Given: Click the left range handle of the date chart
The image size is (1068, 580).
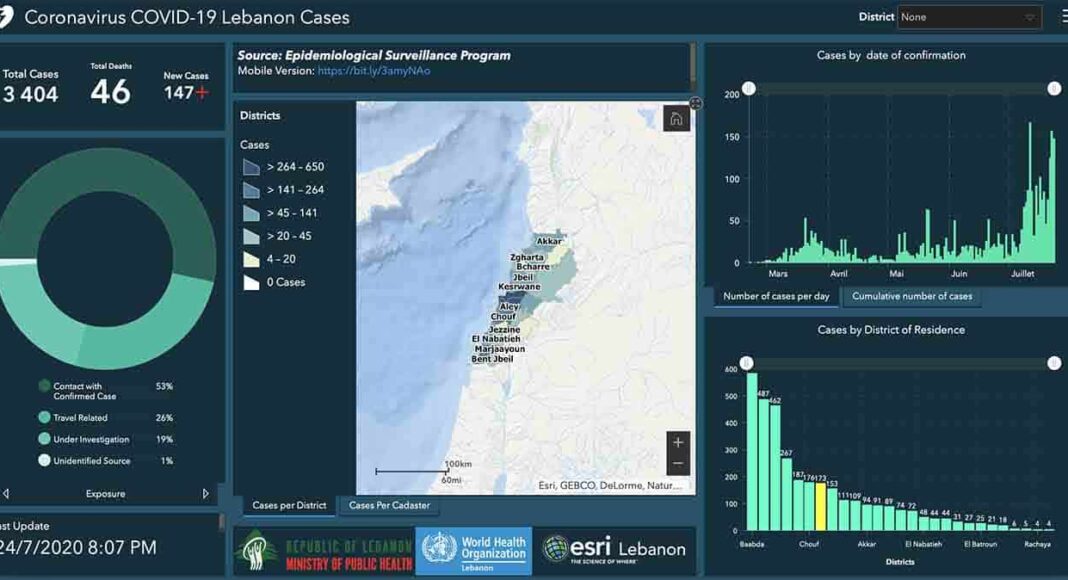Looking at the screenshot, I should click(747, 89).
